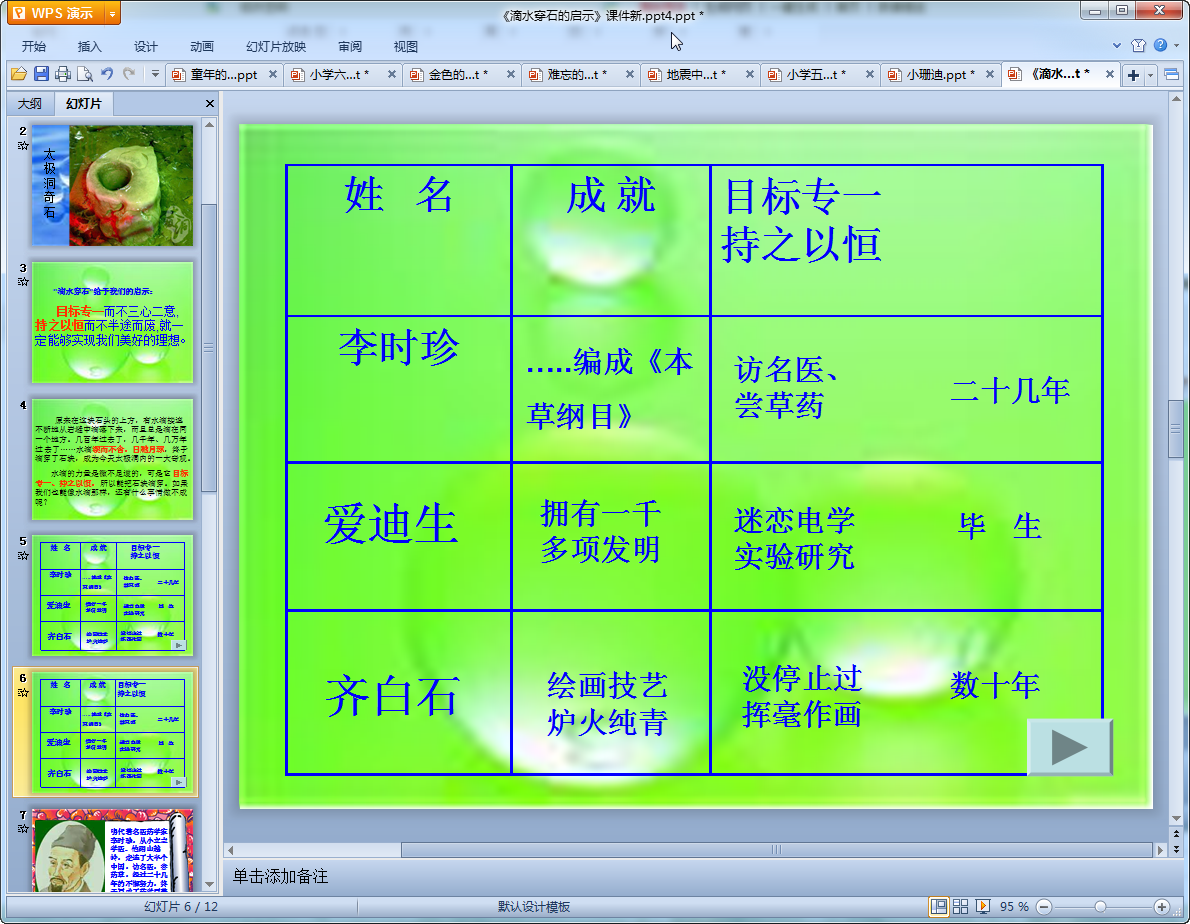The width and height of the screenshot is (1190, 924).
Task: Open print preview icon
Action: [85, 74]
